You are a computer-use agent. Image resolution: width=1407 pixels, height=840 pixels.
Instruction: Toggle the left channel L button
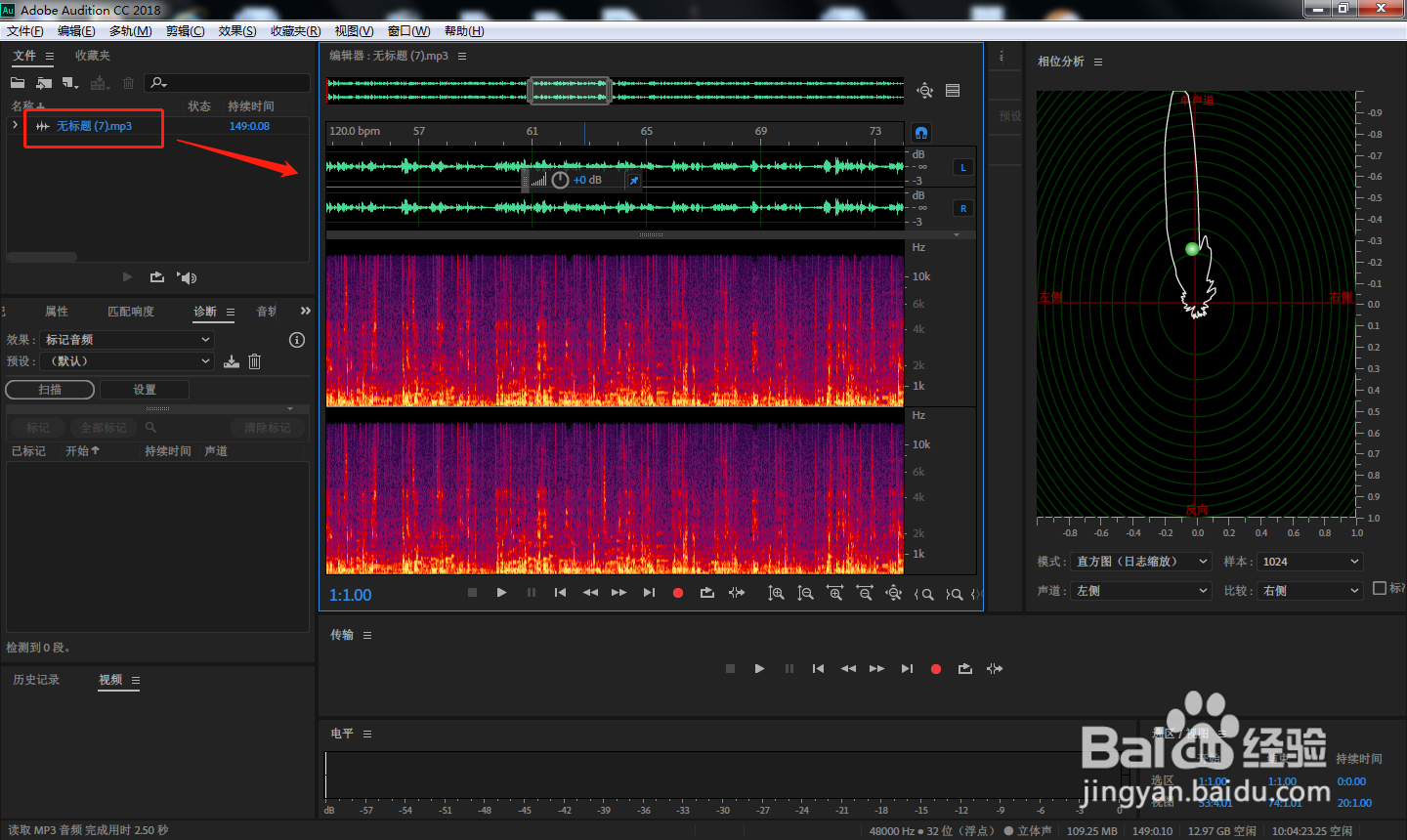point(963,167)
